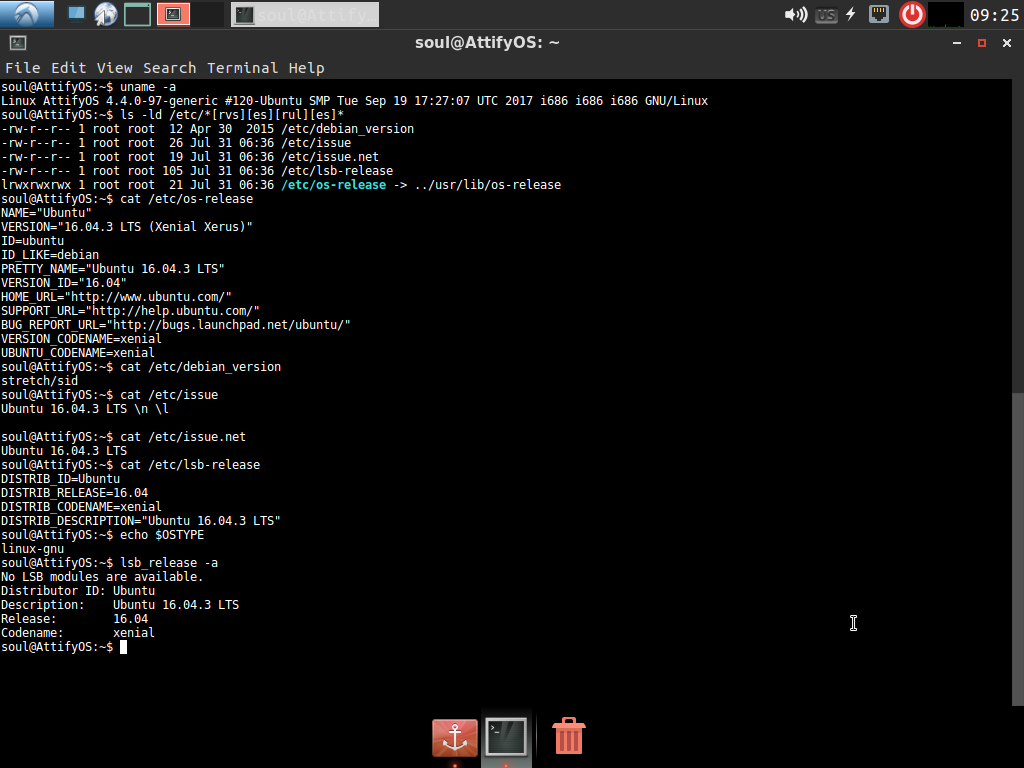Click the PRETTY_NAME line
Image resolution: width=1024 pixels, height=768 pixels.
(113, 268)
